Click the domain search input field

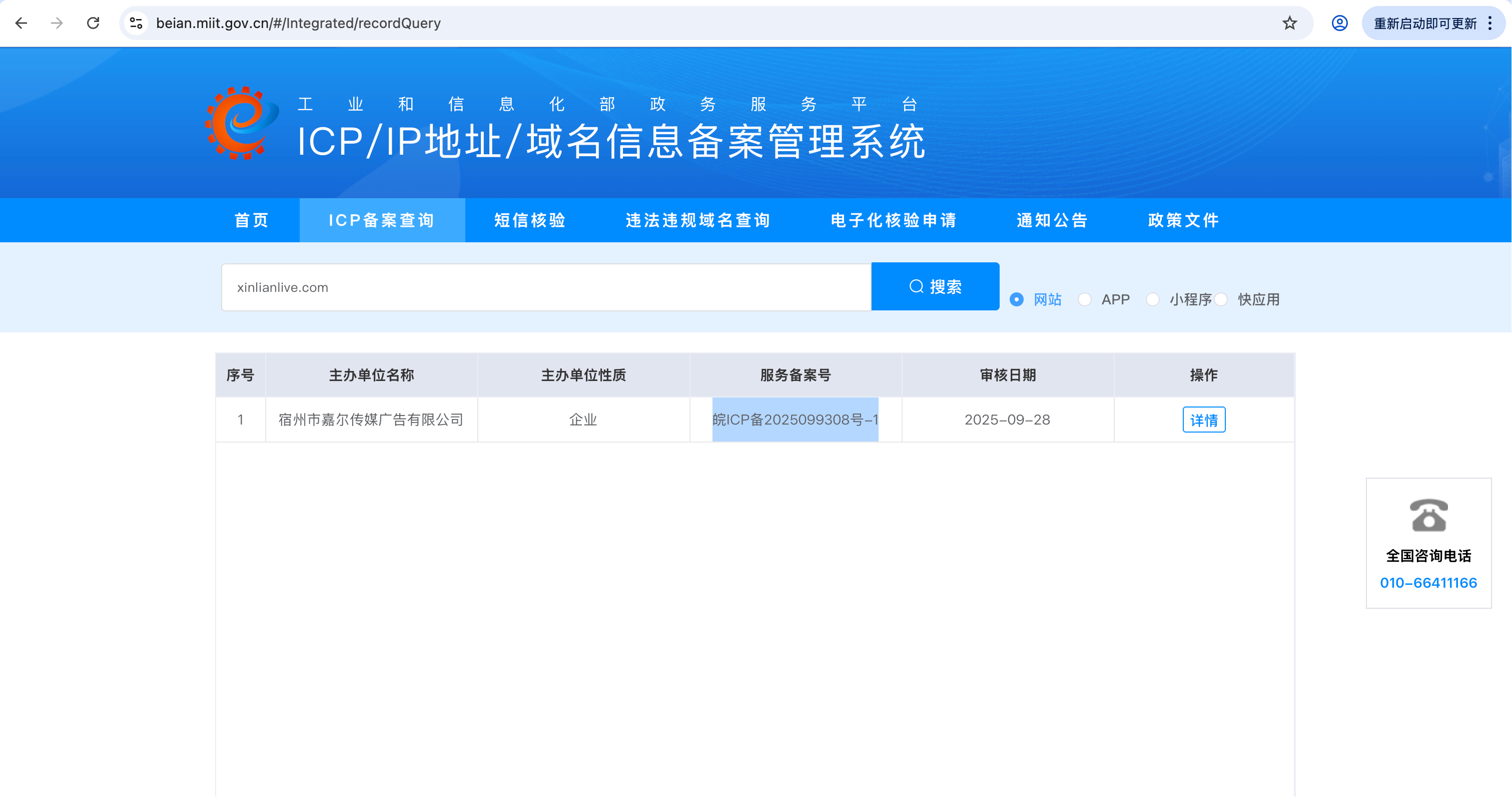pos(546,287)
